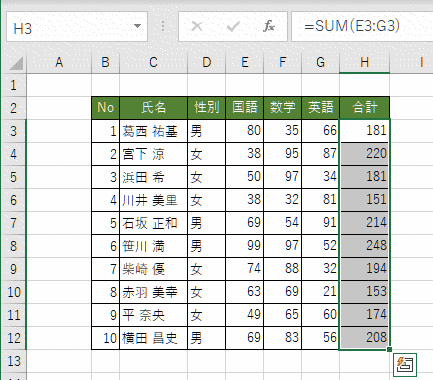Viewport: 433px width, 380px height.
Task: Click the fill handle at selection corner
Action: (x=389, y=349)
